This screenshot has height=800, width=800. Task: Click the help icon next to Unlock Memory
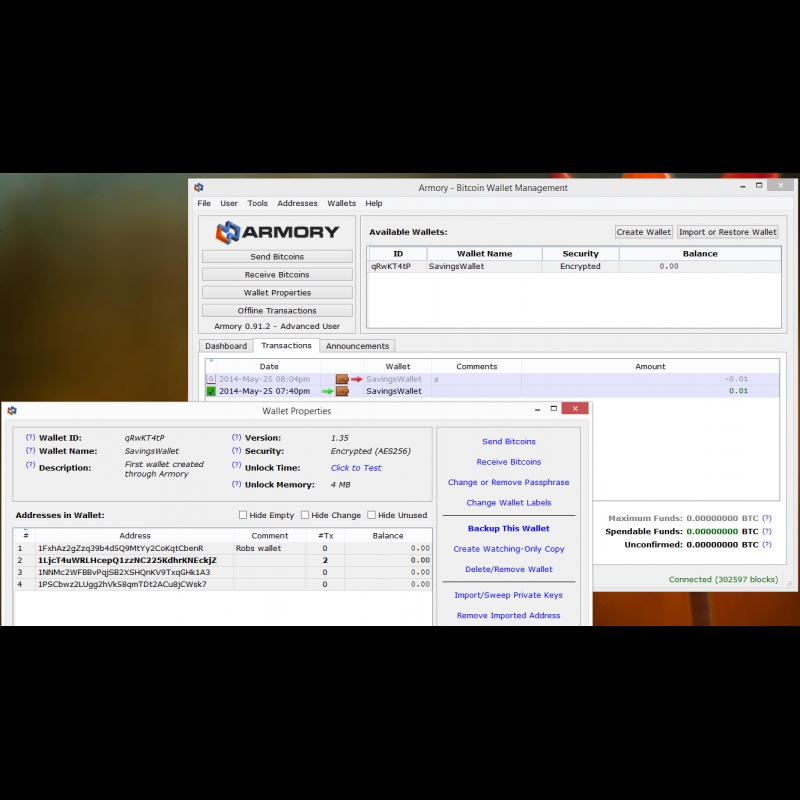click(236, 484)
